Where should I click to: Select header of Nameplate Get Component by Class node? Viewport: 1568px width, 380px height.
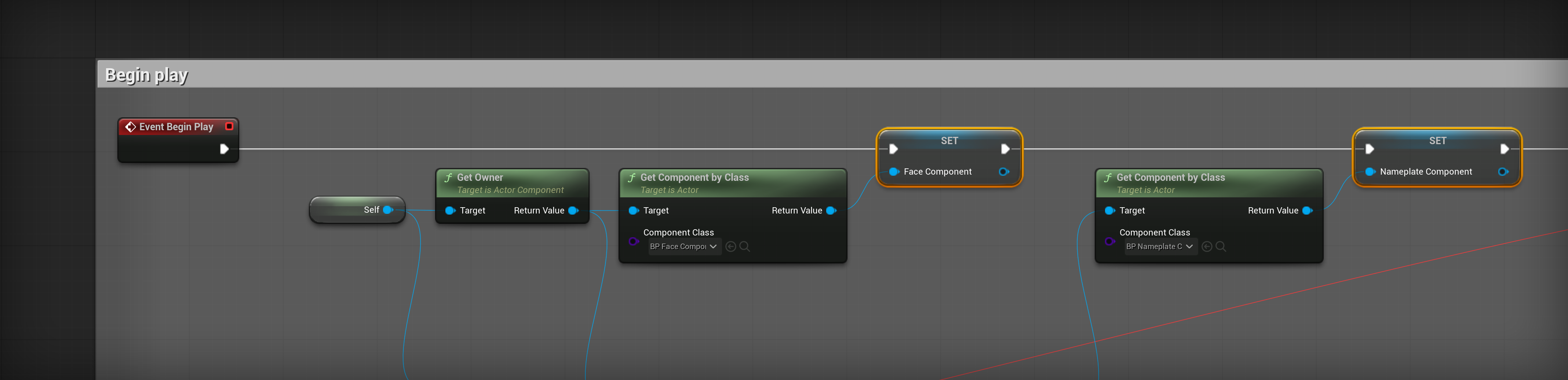1209,183
